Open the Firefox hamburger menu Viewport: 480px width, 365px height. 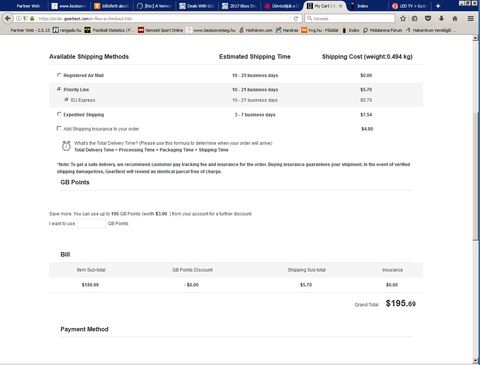[x=471, y=19]
